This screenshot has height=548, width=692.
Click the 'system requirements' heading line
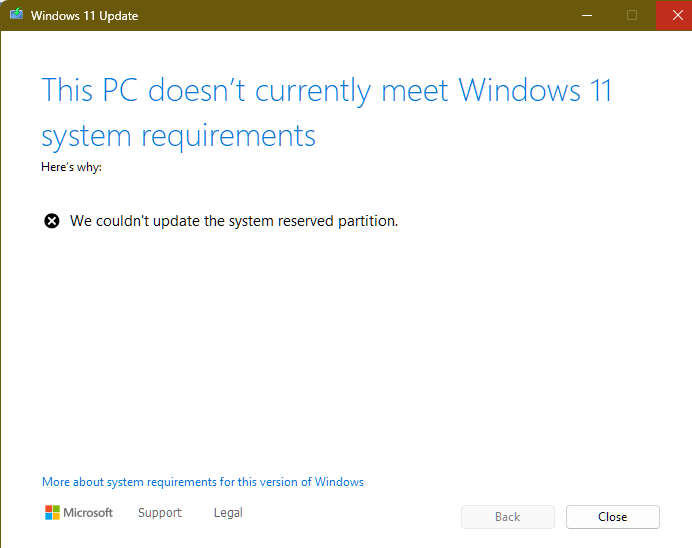(178, 136)
